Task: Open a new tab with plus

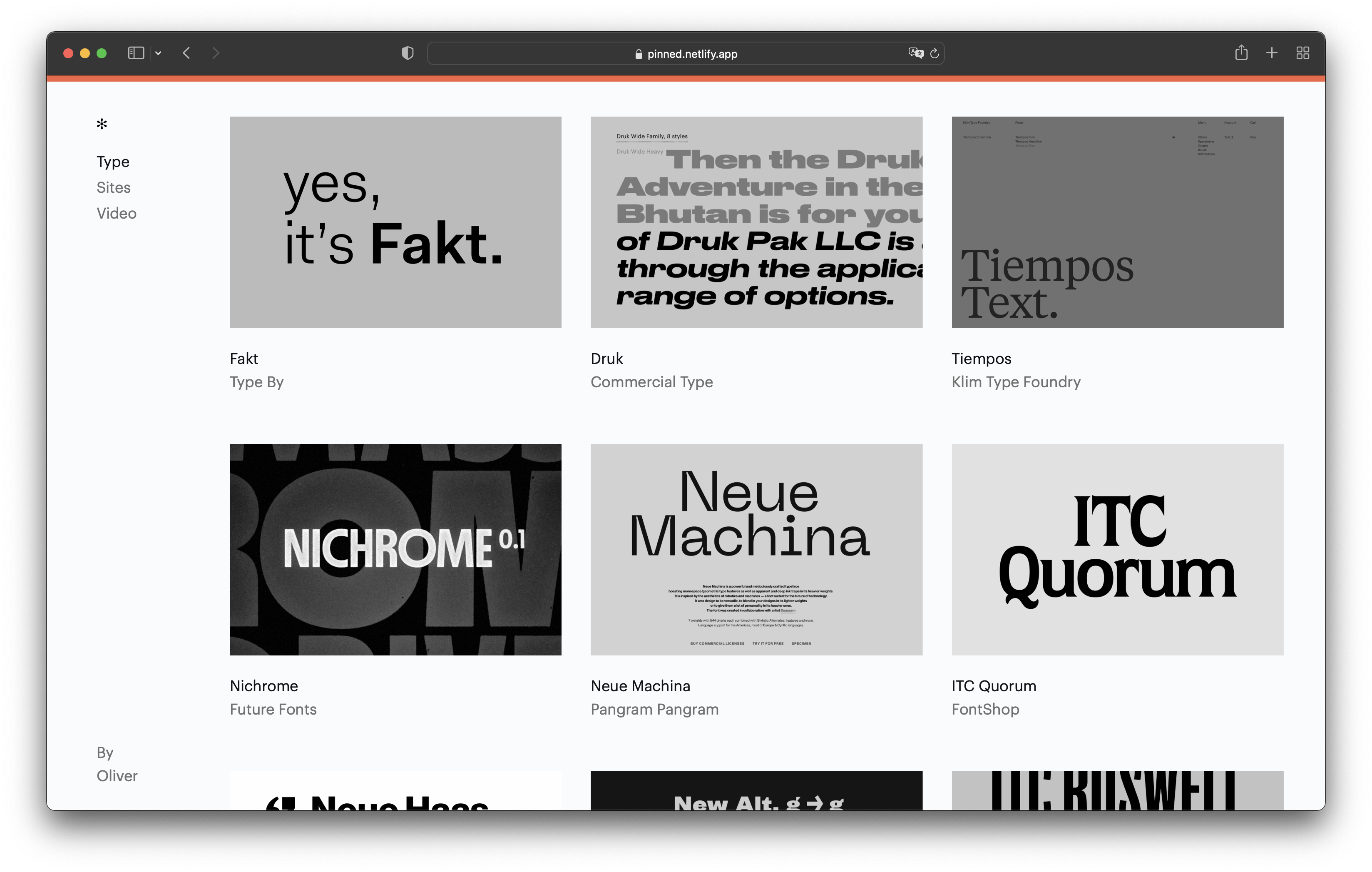Action: [x=1272, y=53]
